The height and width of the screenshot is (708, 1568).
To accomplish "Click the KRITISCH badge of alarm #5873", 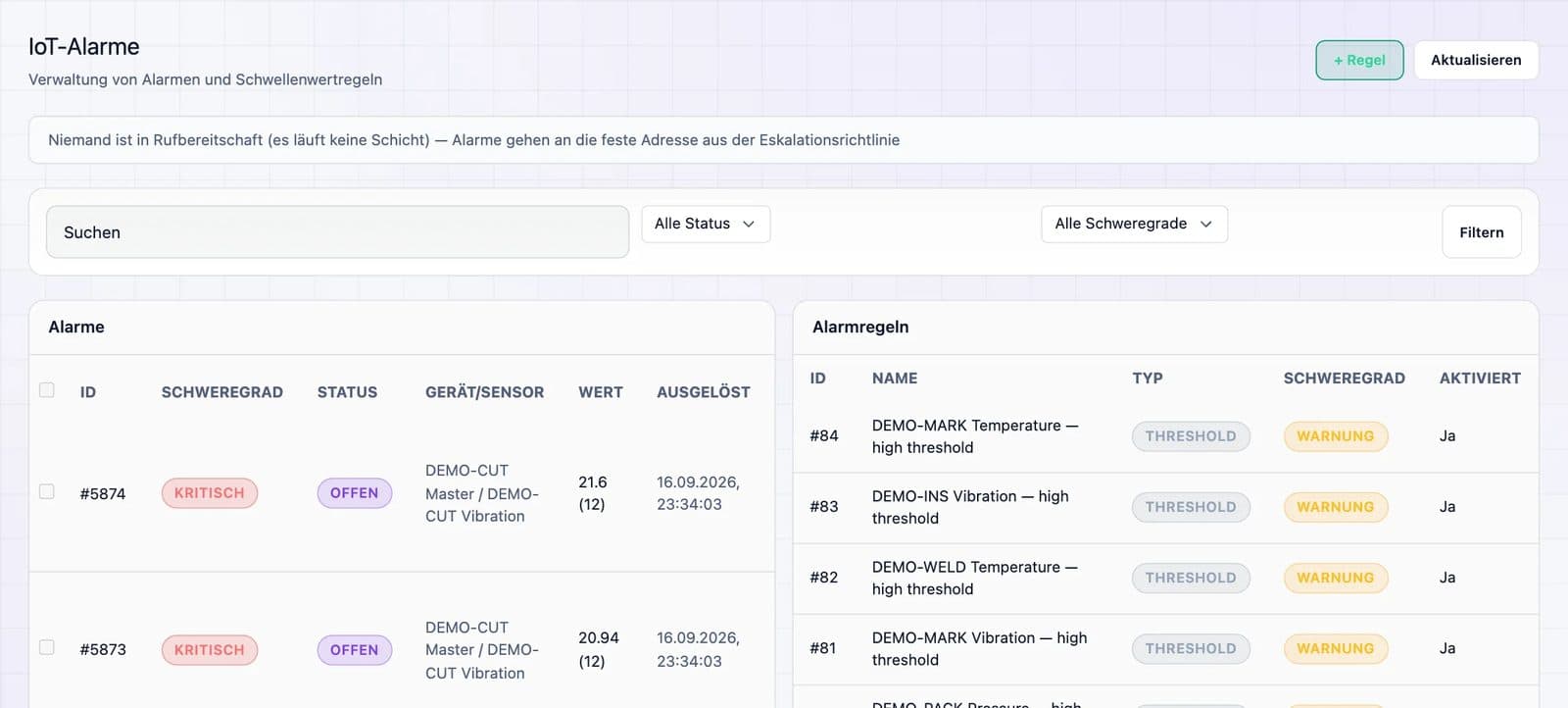I will [210, 650].
